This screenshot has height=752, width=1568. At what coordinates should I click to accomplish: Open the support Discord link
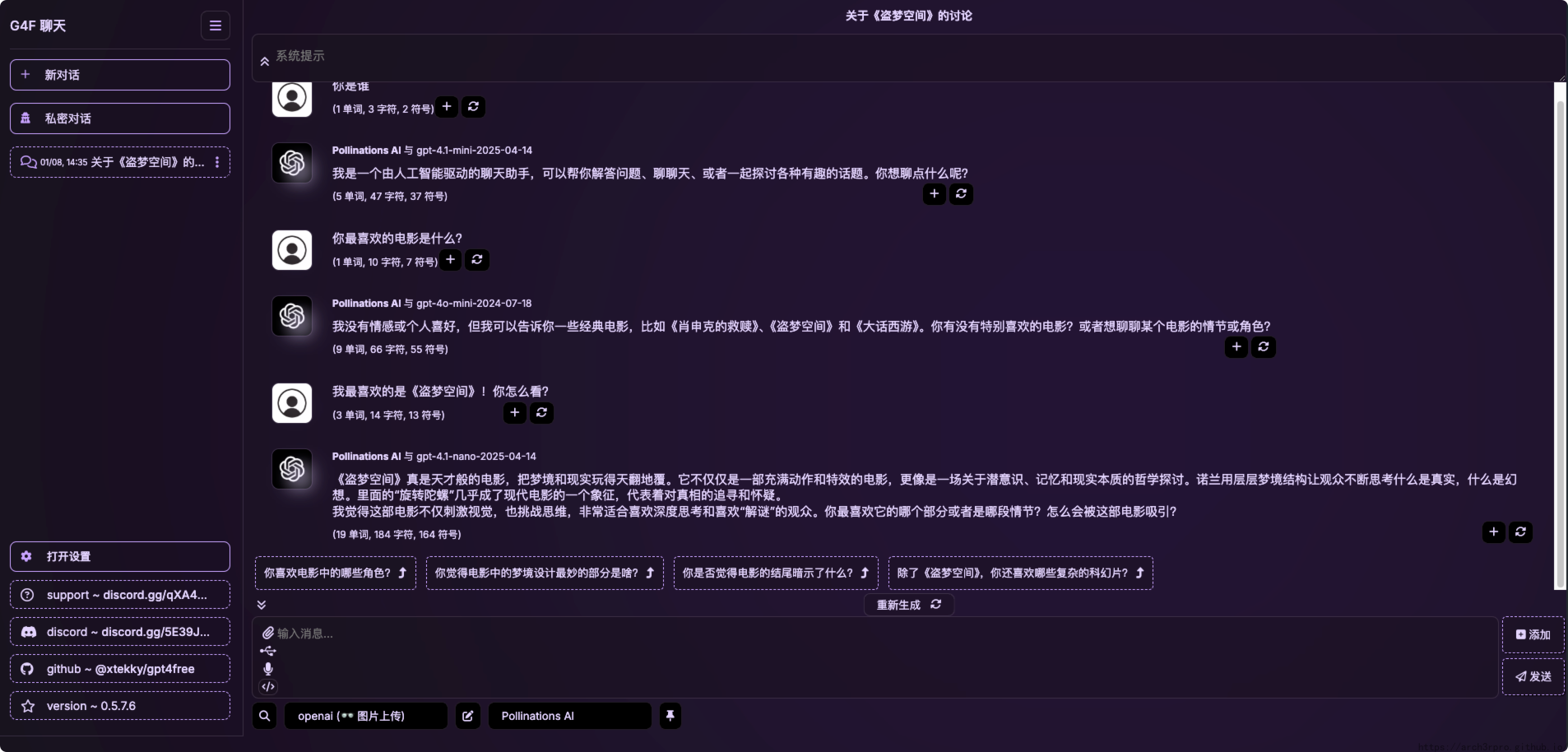coord(120,595)
